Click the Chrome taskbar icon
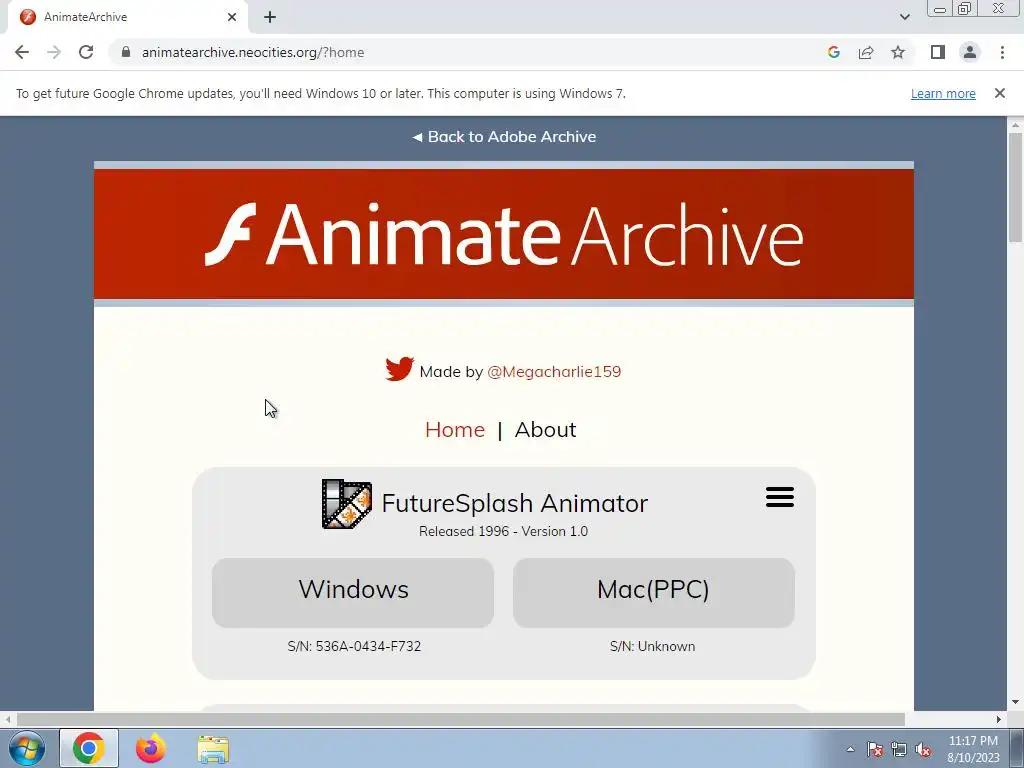Viewport: 1024px width, 768px height. pos(89,748)
